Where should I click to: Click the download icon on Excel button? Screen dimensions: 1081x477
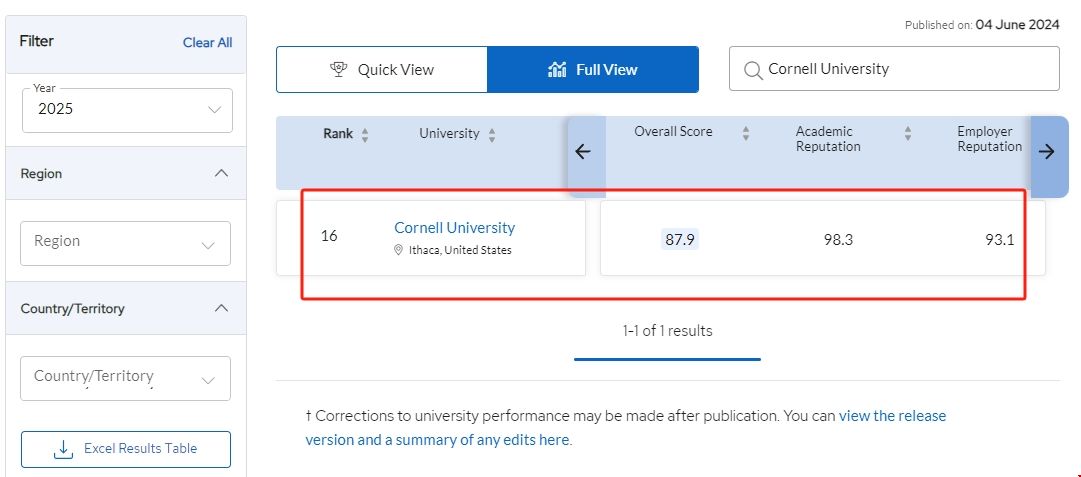pos(63,449)
